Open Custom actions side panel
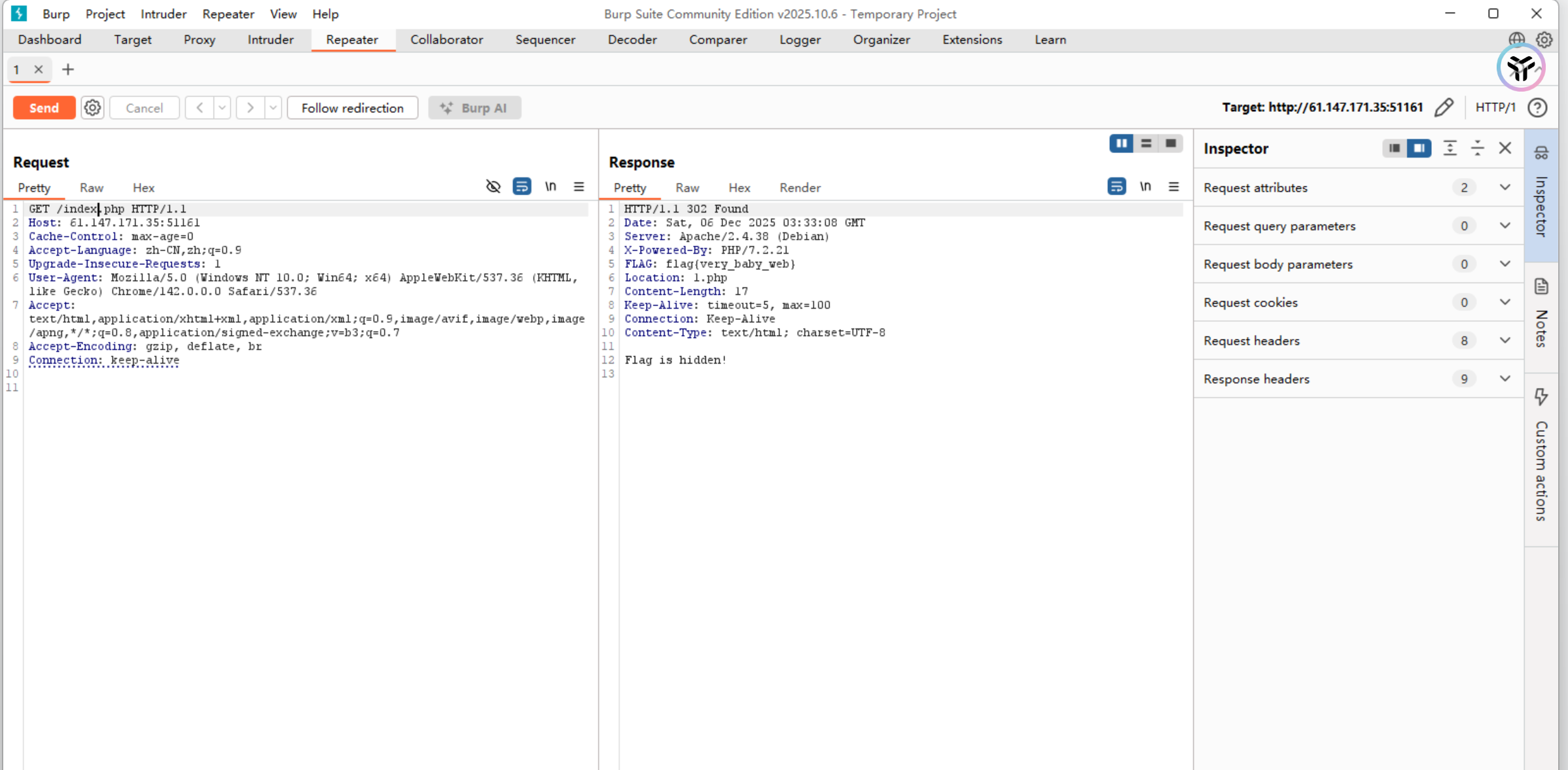Image resolution: width=1568 pixels, height=770 pixels. pos(1541,458)
